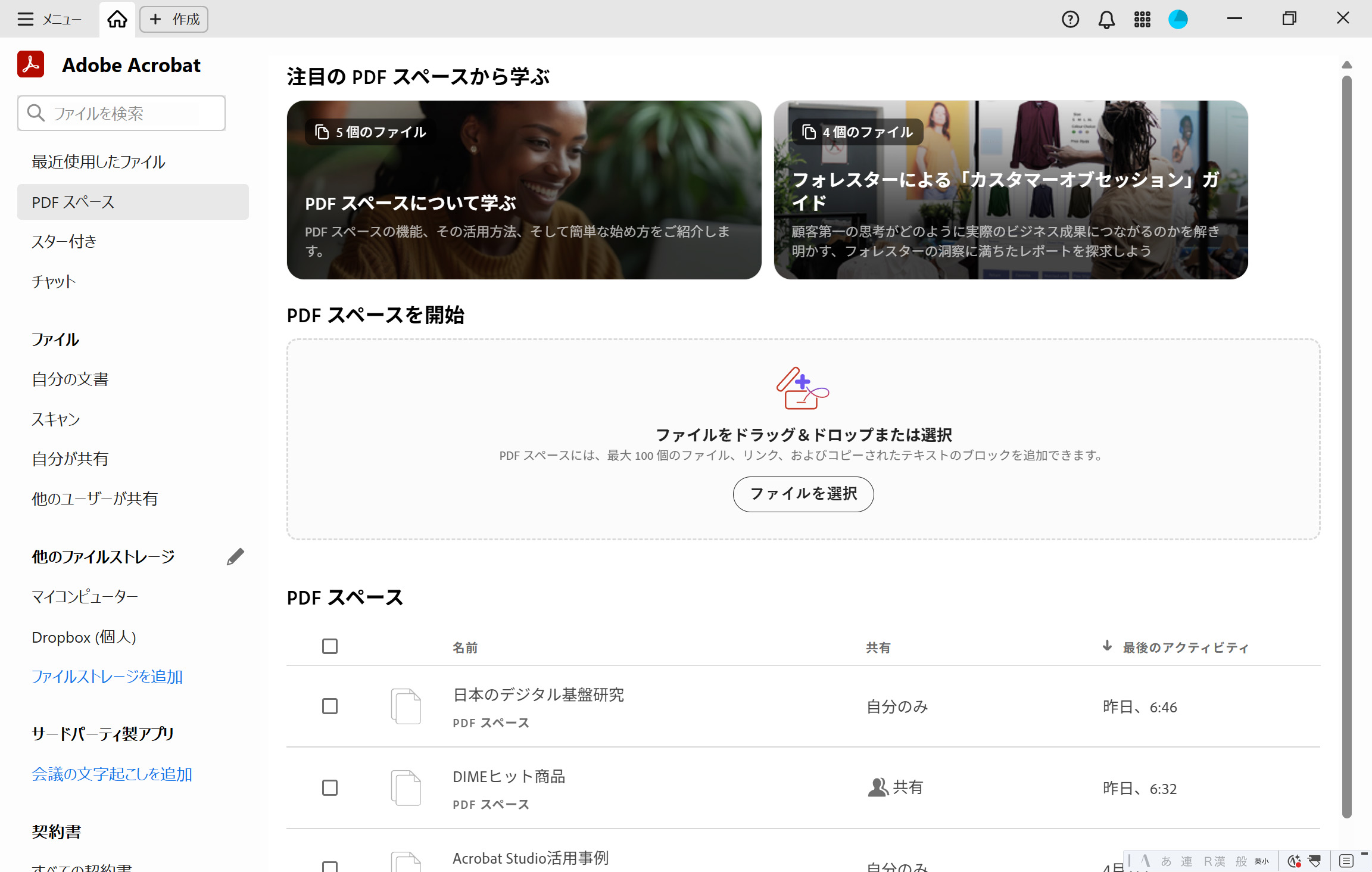Click the file icon of DIMEヒット商品

click(x=406, y=788)
